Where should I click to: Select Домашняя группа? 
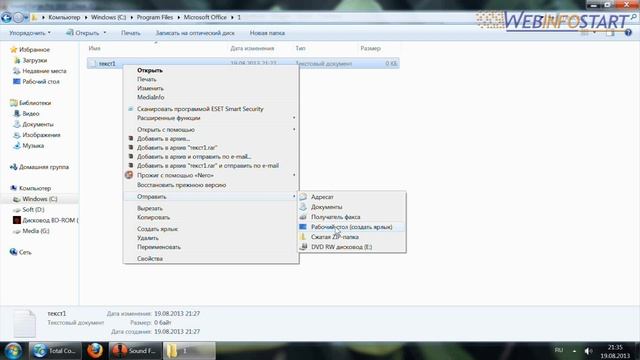[39, 167]
